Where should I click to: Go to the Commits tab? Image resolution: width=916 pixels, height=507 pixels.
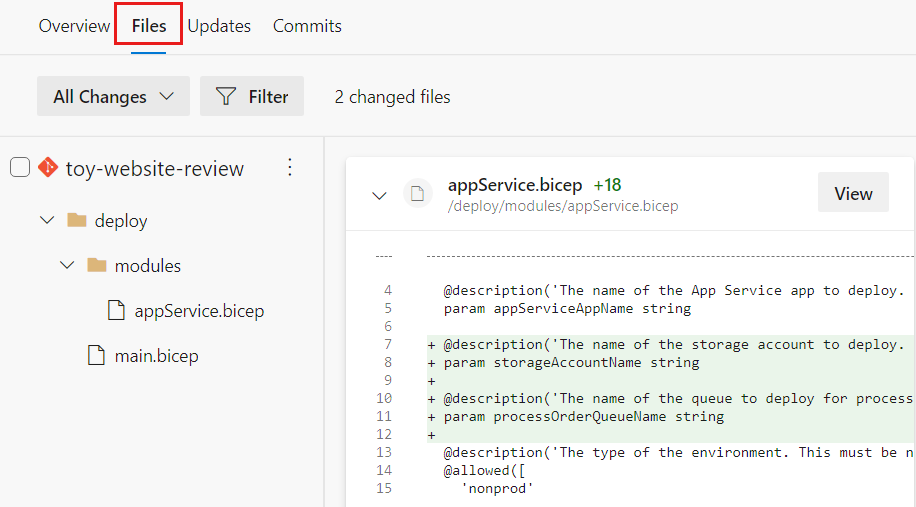coord(307,26)
